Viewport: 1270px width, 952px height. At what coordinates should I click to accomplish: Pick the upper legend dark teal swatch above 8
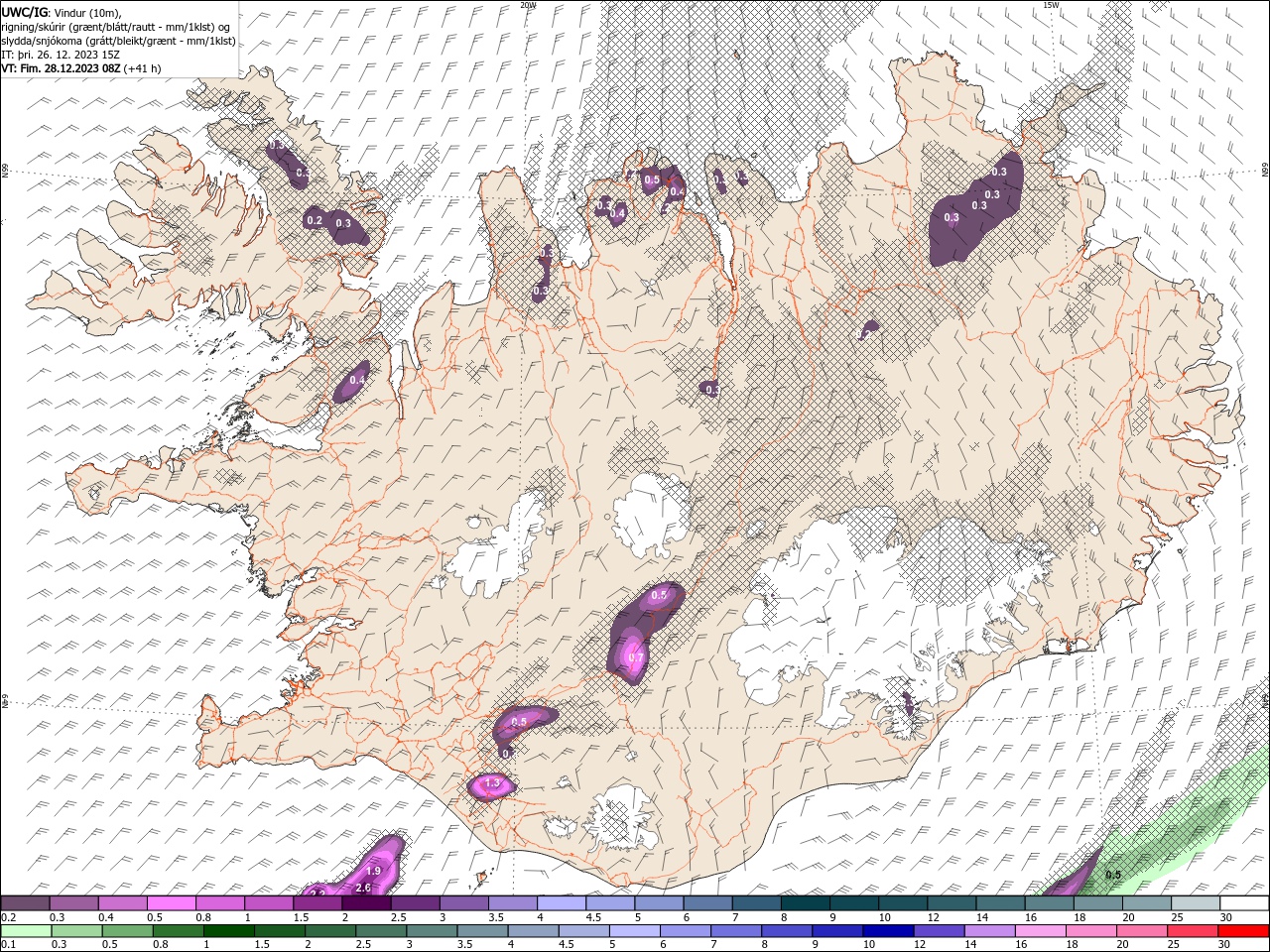pos(806,903)
